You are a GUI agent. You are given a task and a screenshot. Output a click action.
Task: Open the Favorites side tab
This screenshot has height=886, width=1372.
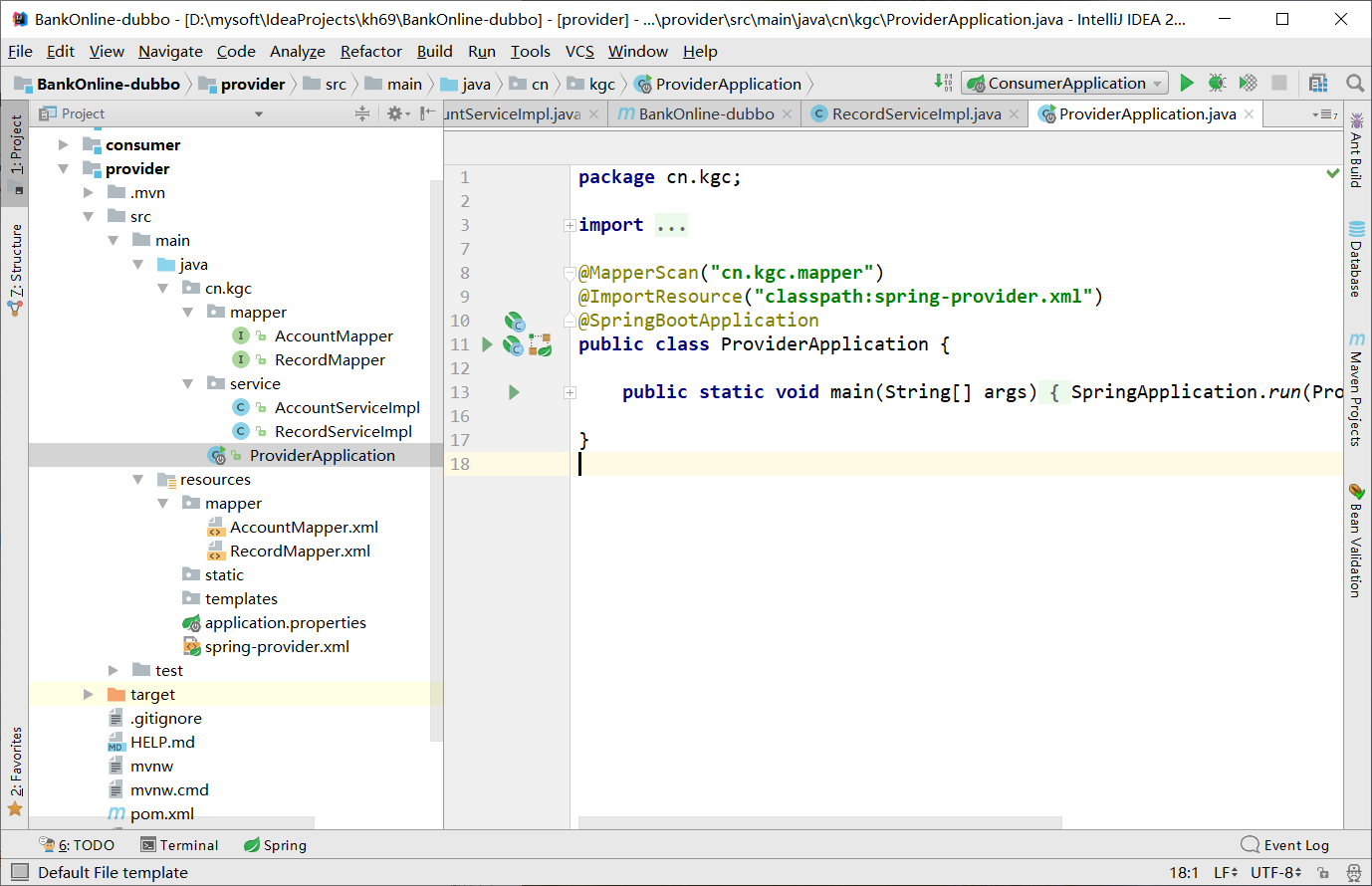(x=15, y=772)
